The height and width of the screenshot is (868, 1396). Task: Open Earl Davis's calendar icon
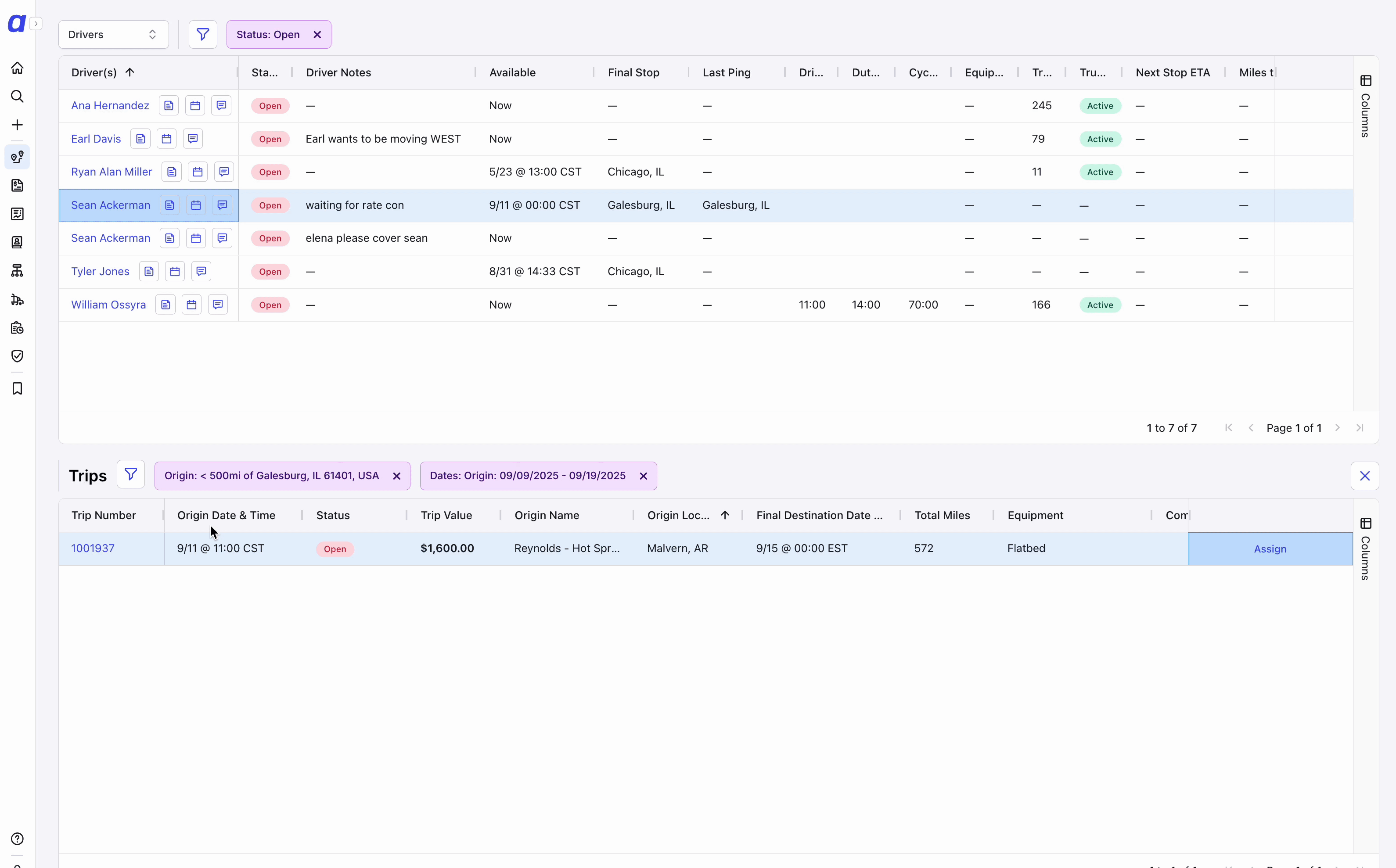166,139
